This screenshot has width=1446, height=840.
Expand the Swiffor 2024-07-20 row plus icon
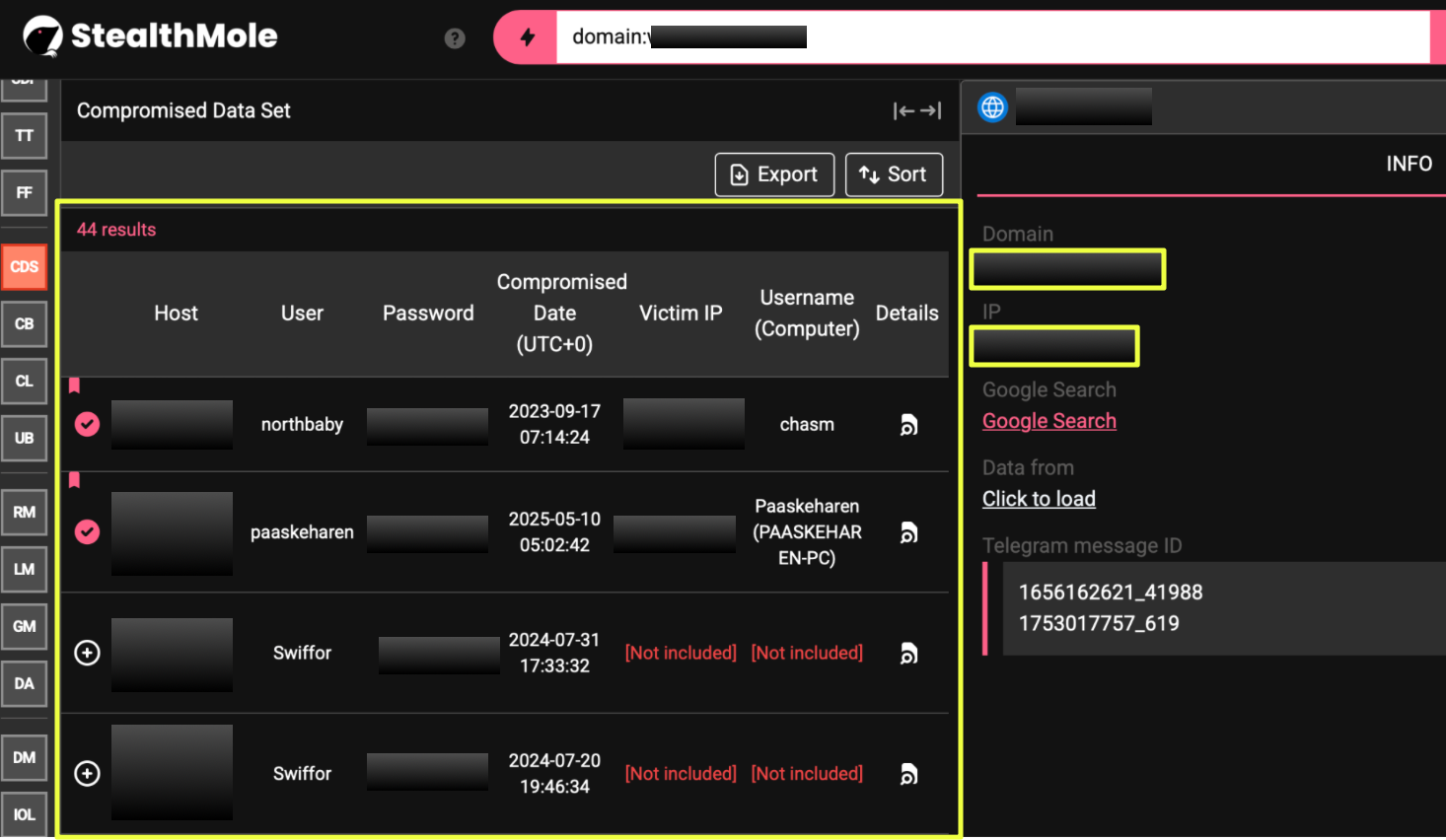(x=88, y=774)
